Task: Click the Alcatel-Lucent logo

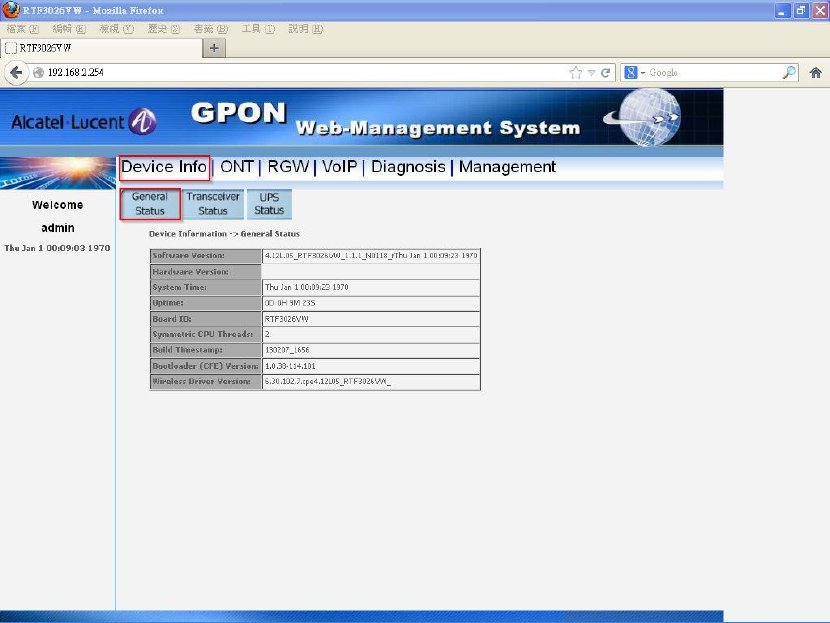Action: (x=84, y=121)
